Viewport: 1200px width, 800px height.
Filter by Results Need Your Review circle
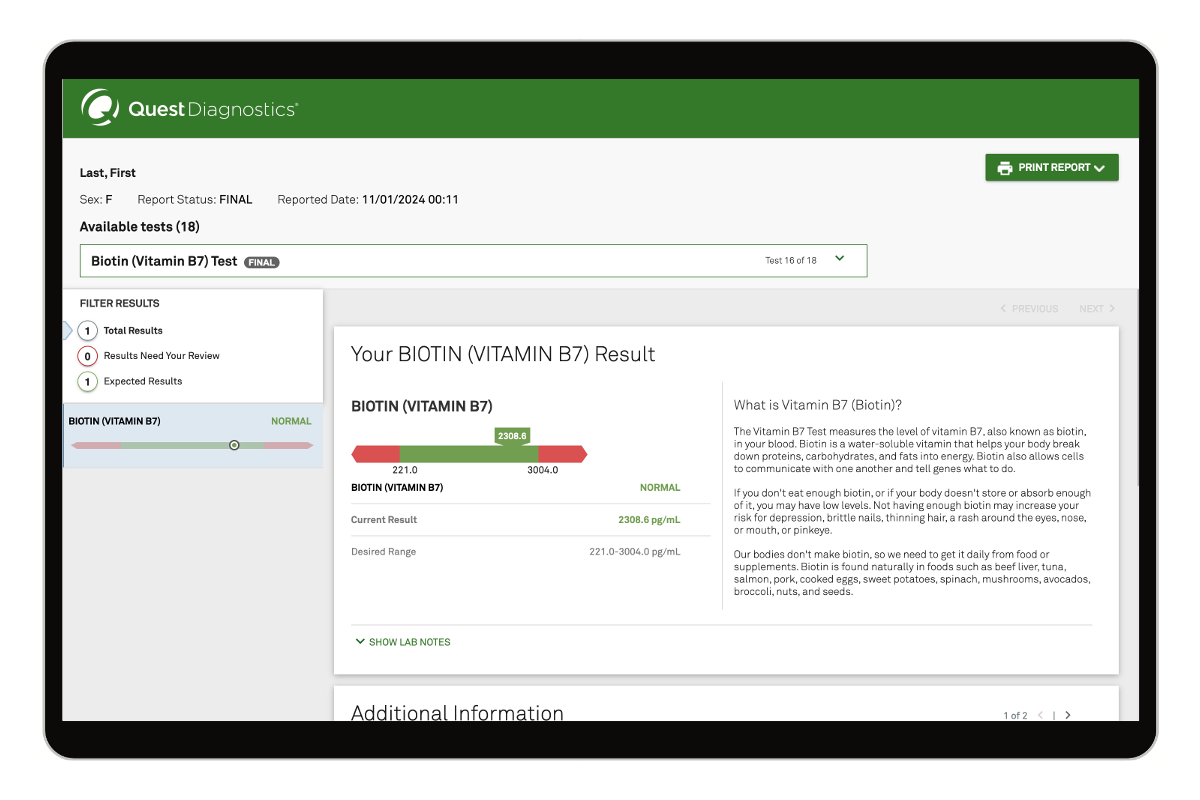tap(88, 356)
